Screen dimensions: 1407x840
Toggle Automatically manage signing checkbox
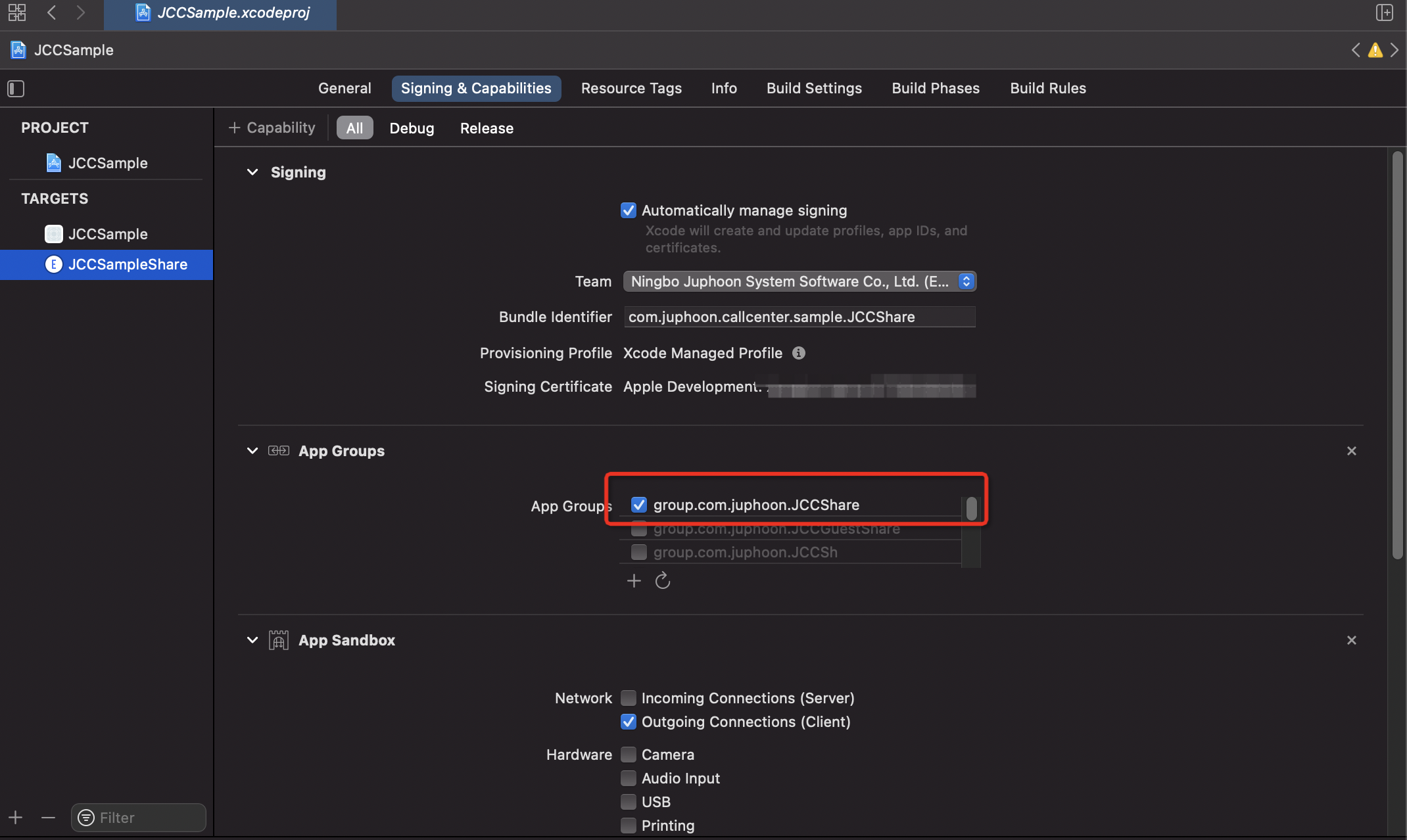pos(629,210)
